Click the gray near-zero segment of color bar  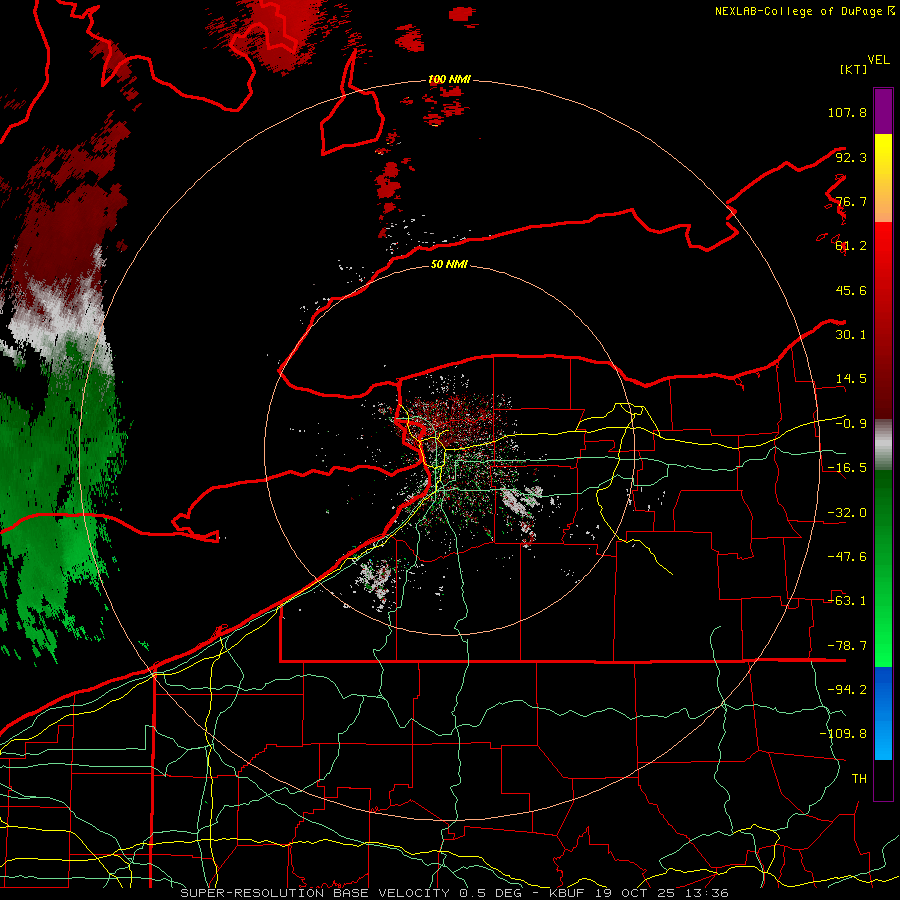pyautogui.click(x=883, y=445)
